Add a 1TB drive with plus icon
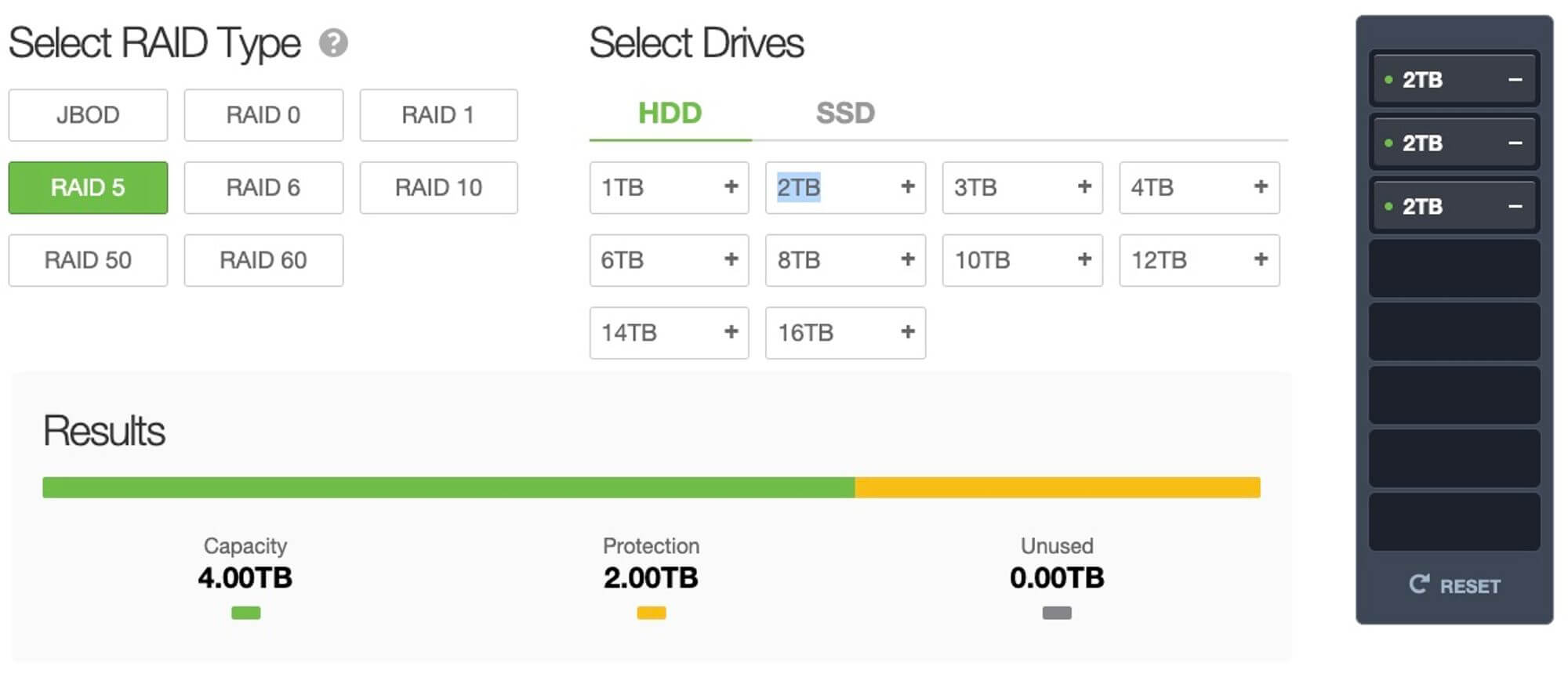Image resolution: width=1568 pixels, height=673 pixels. (x=731, y=186)
